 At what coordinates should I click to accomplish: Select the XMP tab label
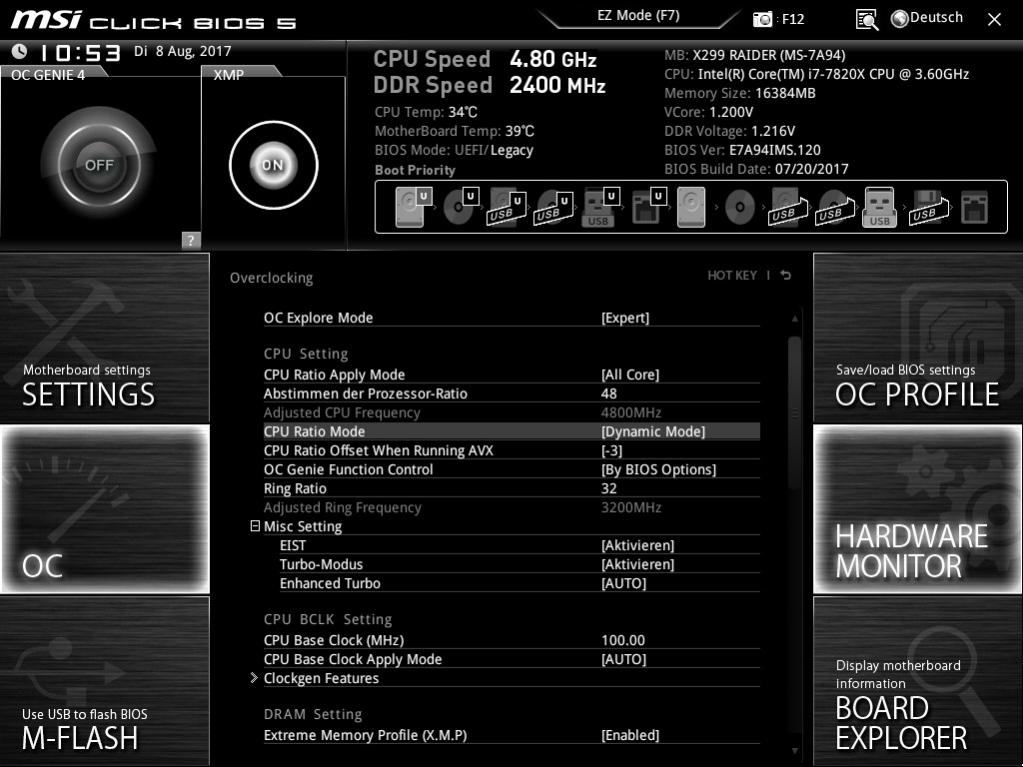pyautogui.click(x=229, y=75)
